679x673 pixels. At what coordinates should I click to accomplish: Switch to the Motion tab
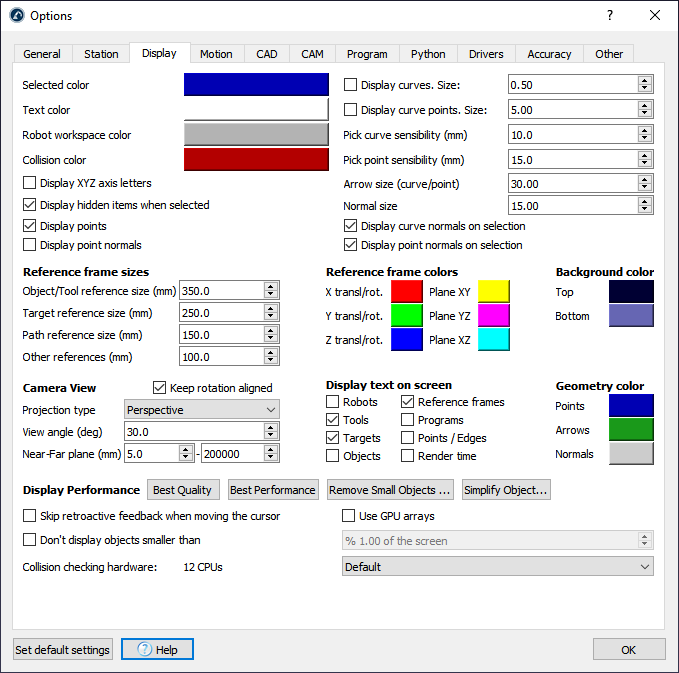pyautogui.click(x=216, y=54)
